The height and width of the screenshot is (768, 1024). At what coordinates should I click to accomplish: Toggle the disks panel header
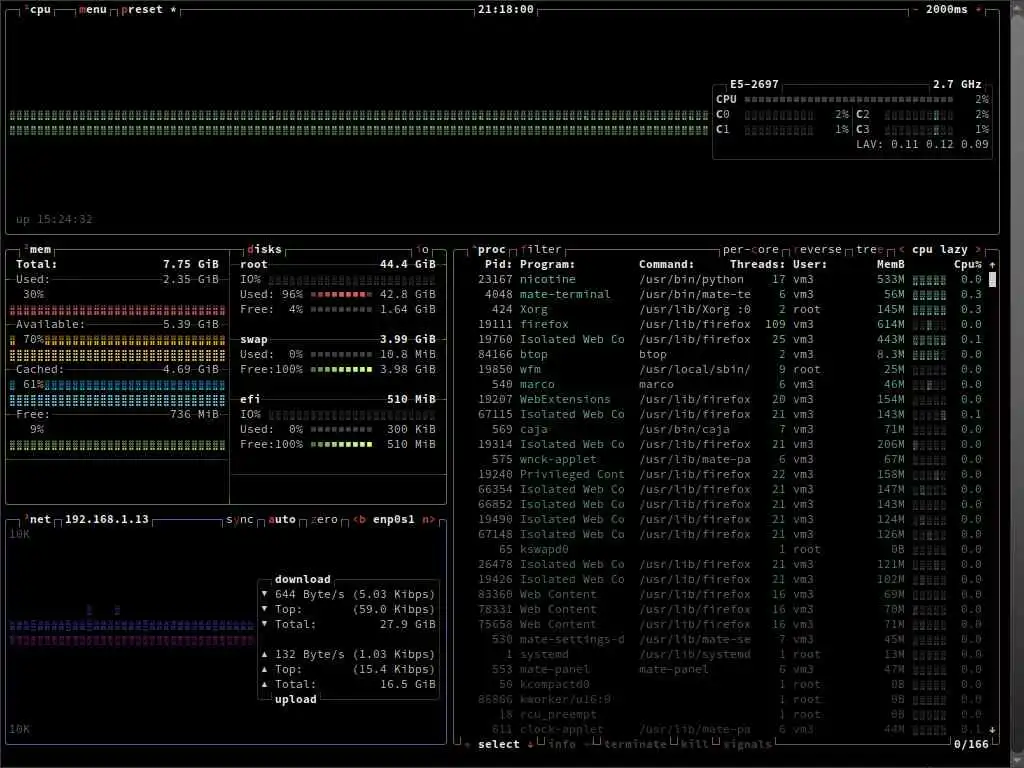click(x=264, y=249)
